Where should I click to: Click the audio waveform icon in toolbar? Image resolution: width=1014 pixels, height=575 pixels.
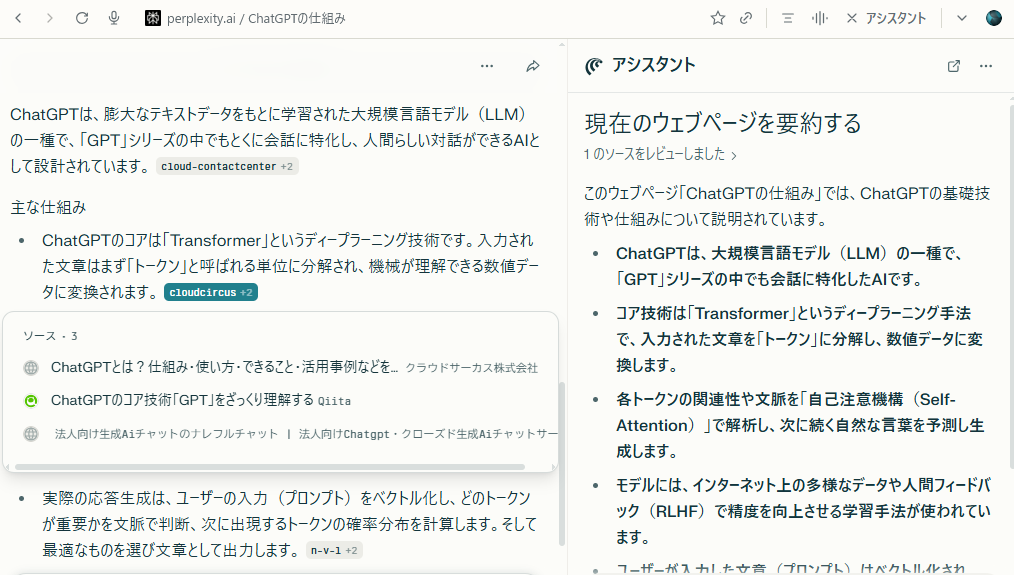[x=819, y=18]
